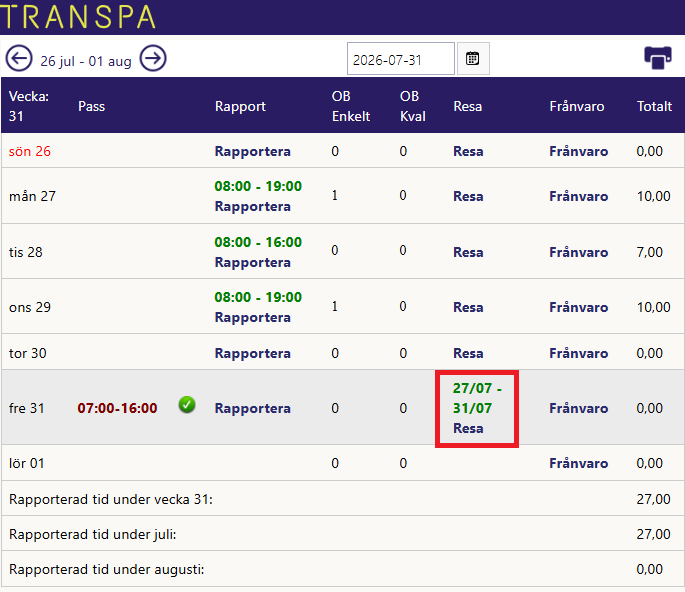The width and height of the screenshot is (685, 592).
Task: Click Frånvaro link for lör 01
Action: 578,463
